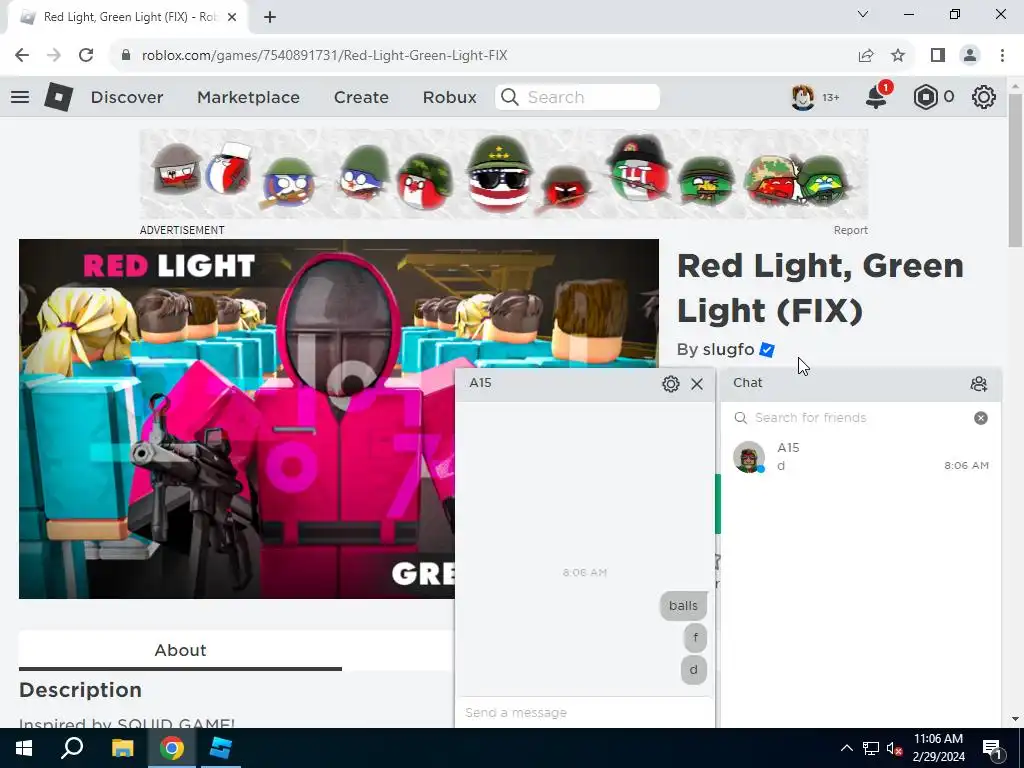Toggle the browser side panel
1024x768 pixels.
click(x=938, y=55)
